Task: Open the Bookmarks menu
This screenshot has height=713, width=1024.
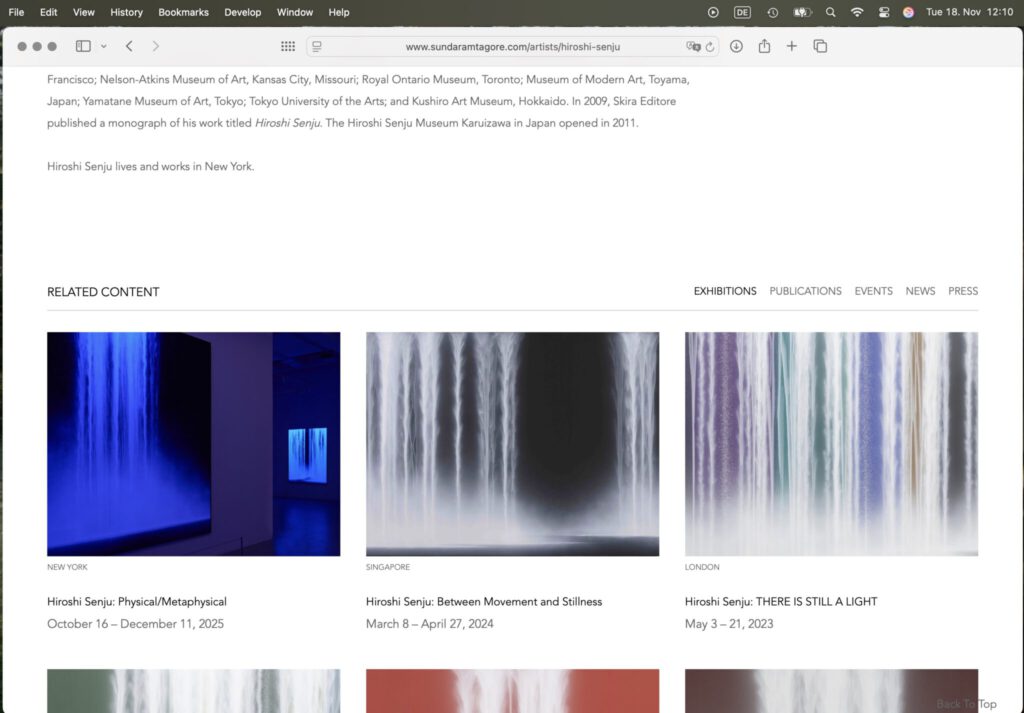Action: pyautogui.click(x=183, y=12)
